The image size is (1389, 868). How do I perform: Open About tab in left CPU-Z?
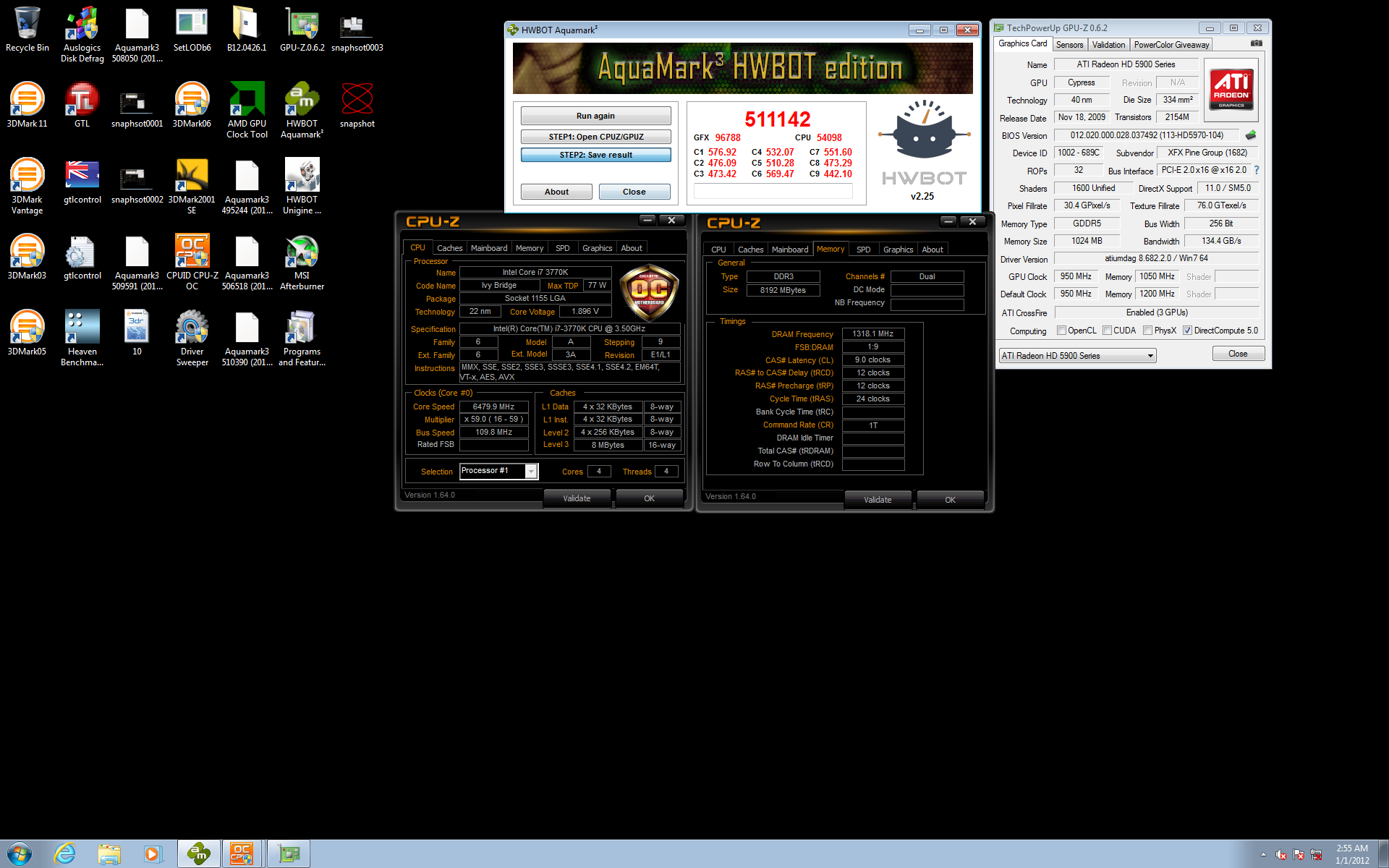coord(632,248)
